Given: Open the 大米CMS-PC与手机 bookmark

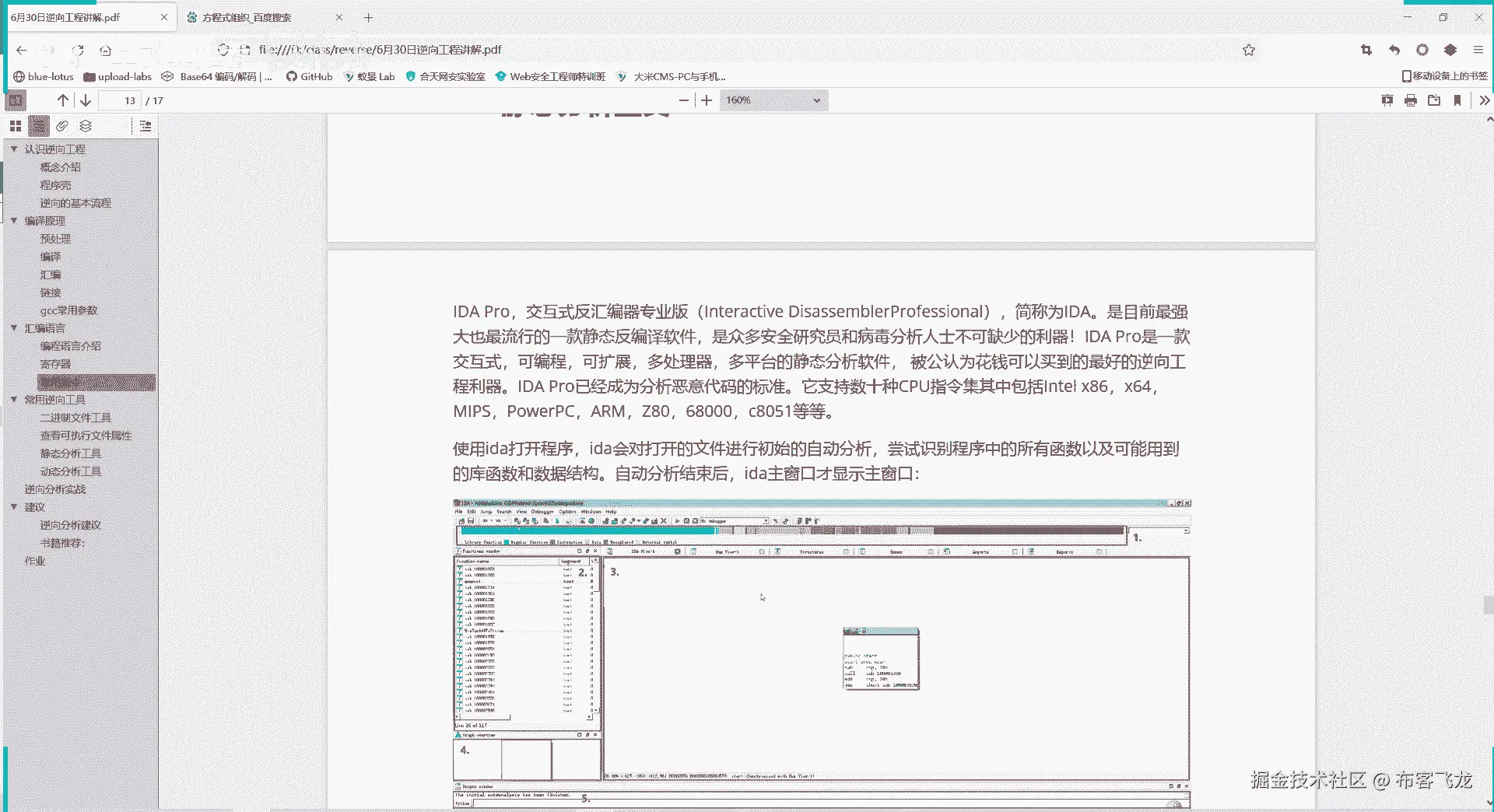Looking at the screenshot, I should [672, 76].
